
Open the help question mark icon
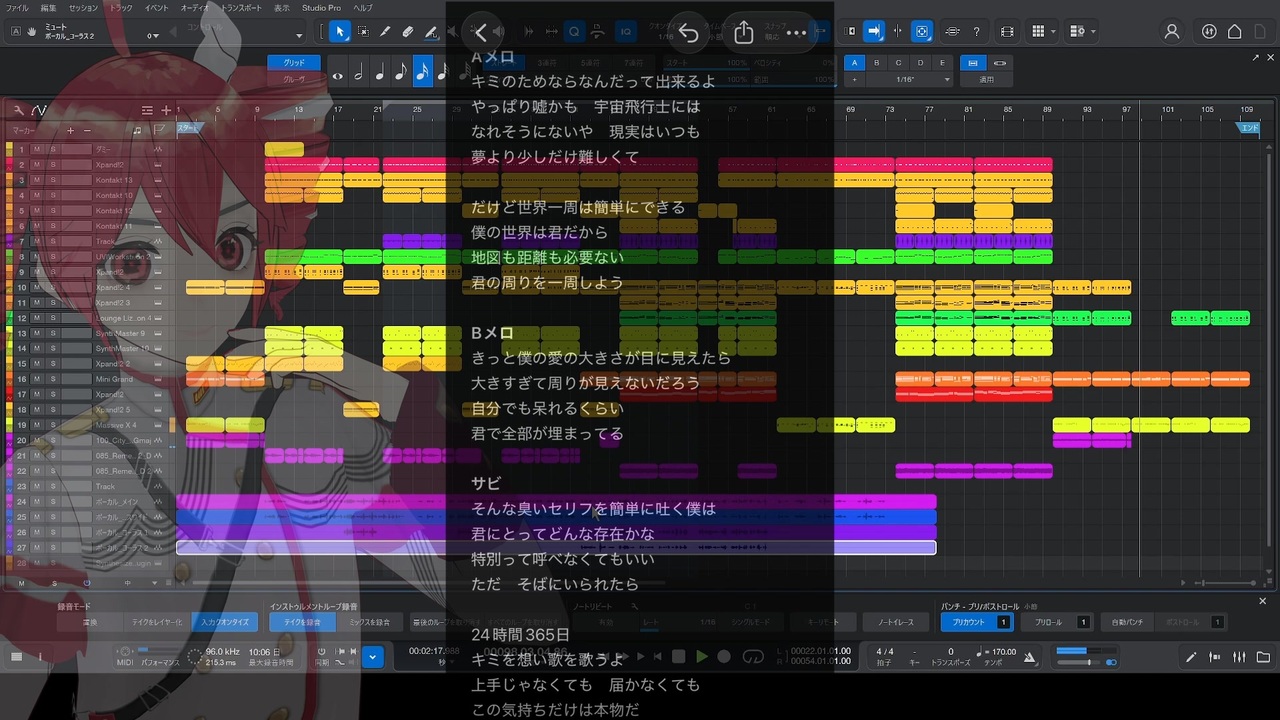click(976, 32)
